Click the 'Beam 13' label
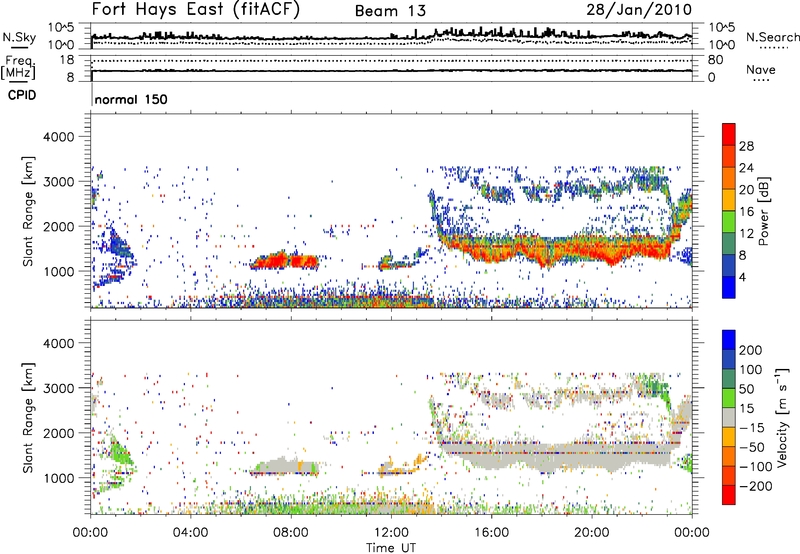The image size is (800, 554). 390,11
